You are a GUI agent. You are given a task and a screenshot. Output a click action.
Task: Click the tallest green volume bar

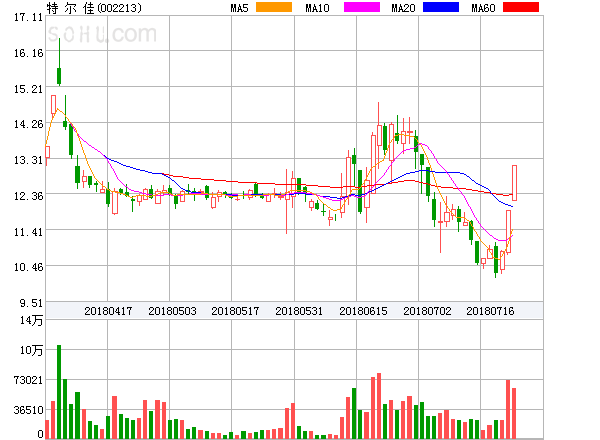coord(59,391)
